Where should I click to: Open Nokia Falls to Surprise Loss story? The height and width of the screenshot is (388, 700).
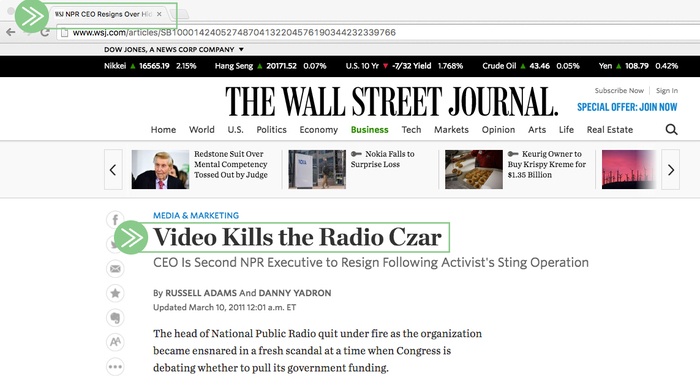pos(383,159)
